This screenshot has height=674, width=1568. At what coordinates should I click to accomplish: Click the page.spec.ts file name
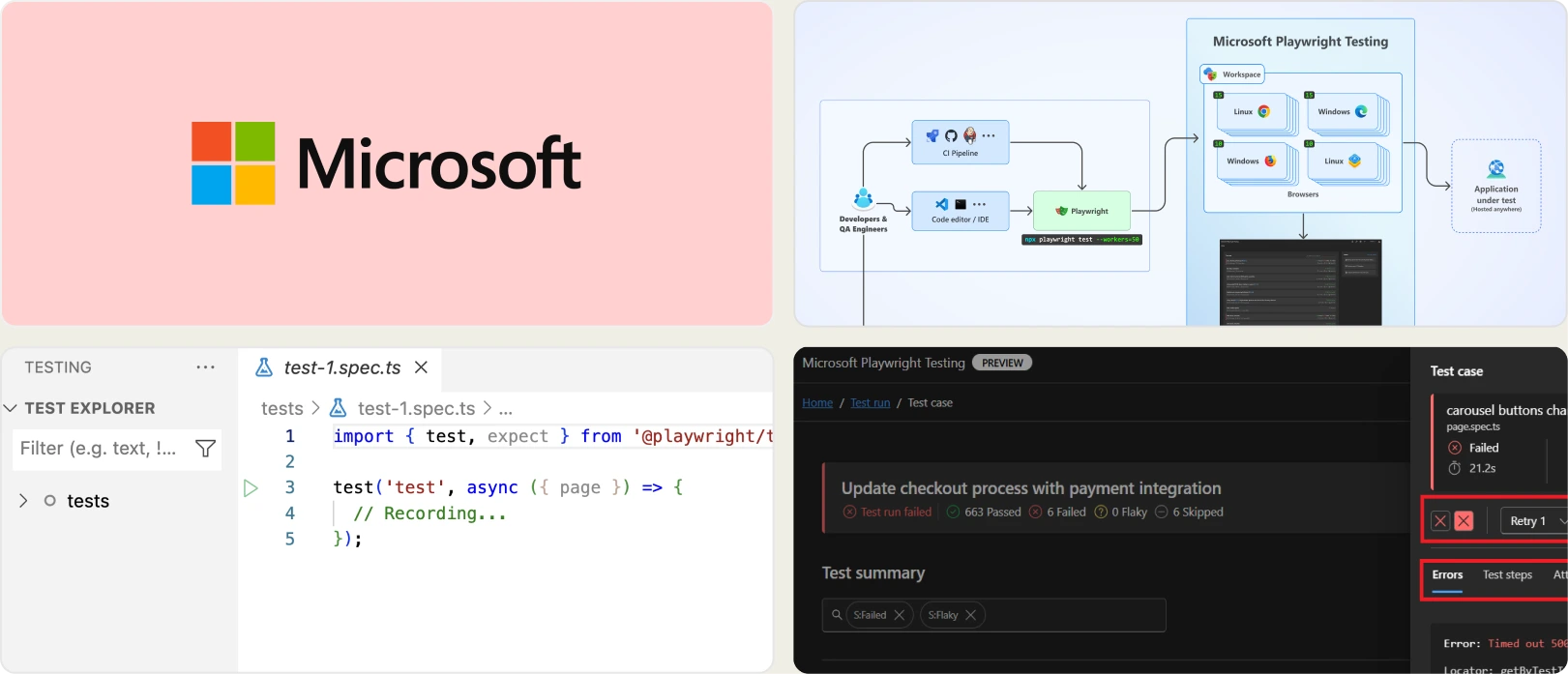(x=1473, y=426)
